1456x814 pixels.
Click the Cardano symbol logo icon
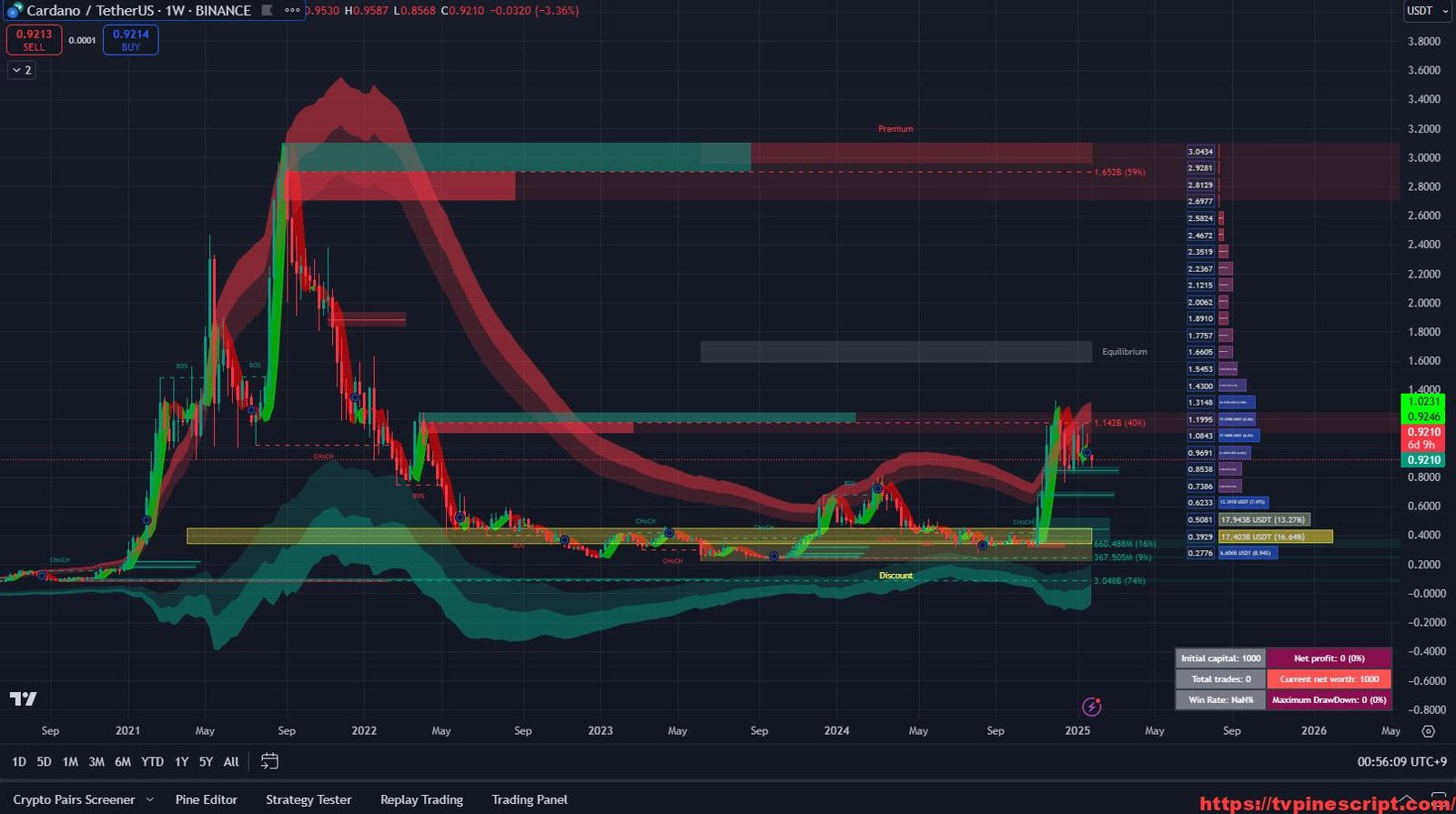14,11
